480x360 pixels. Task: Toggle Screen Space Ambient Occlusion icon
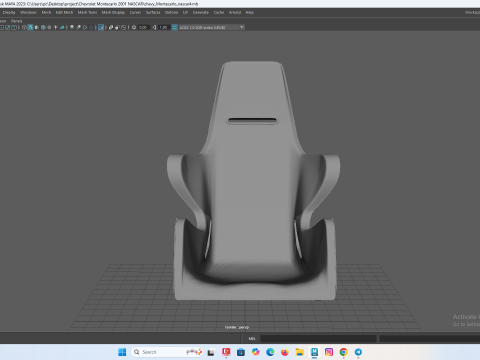[72, 27]
